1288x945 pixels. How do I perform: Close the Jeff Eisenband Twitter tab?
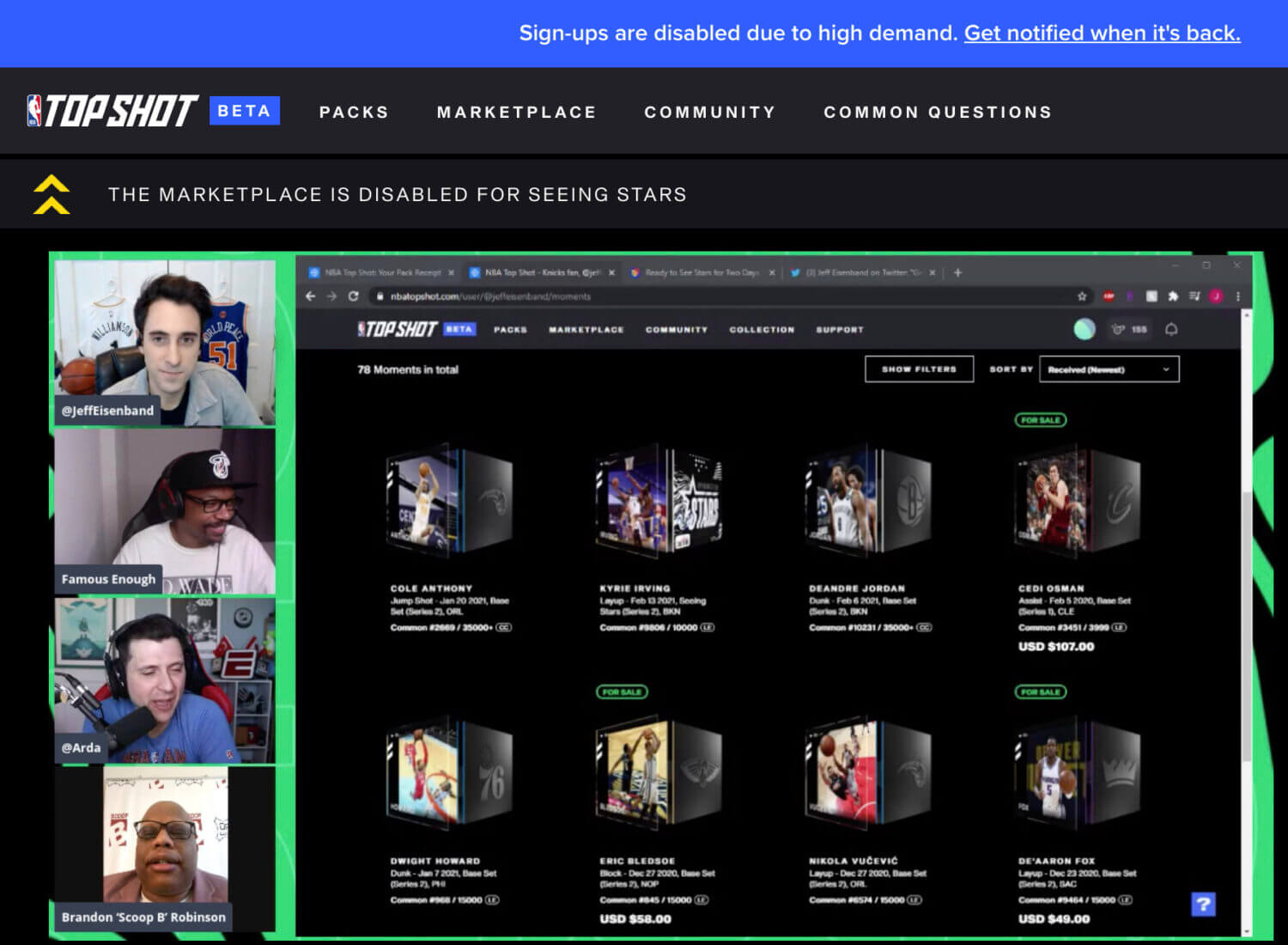tap(933, 272)
